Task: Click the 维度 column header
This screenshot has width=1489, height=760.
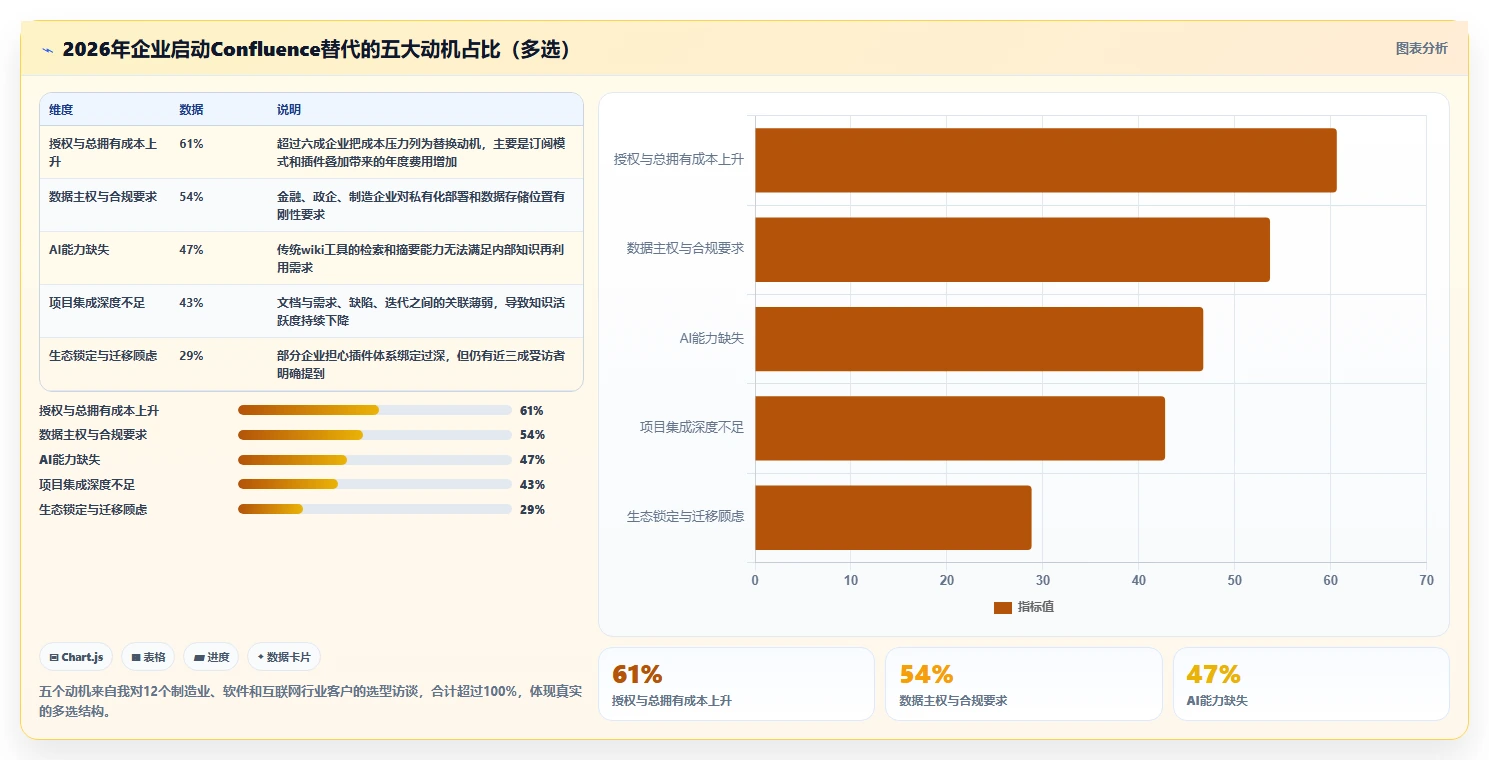Action: coord(61,110)
